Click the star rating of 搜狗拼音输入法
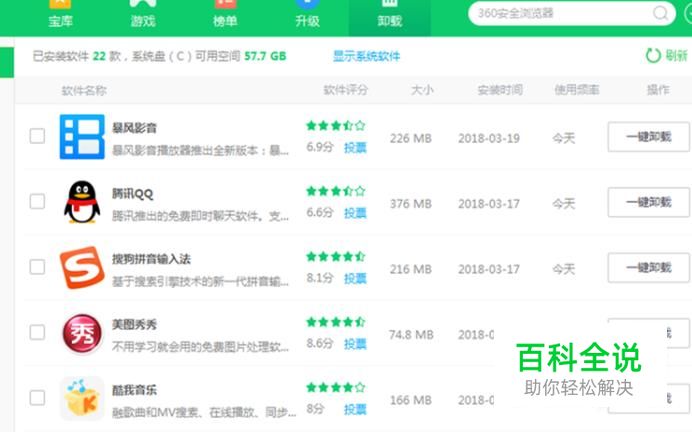692x432 pixels. point(336,256)
